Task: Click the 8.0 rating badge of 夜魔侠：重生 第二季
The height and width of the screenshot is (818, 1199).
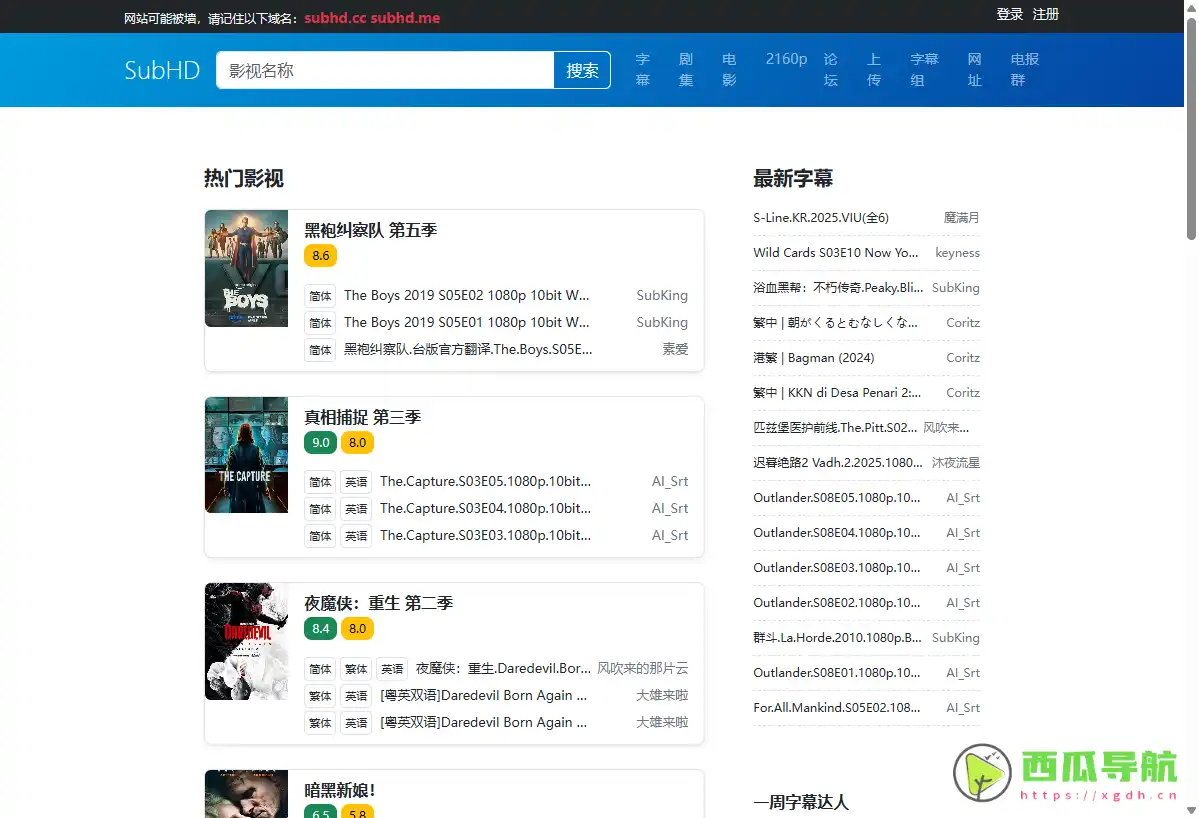Action: click(x=357, y=628)
